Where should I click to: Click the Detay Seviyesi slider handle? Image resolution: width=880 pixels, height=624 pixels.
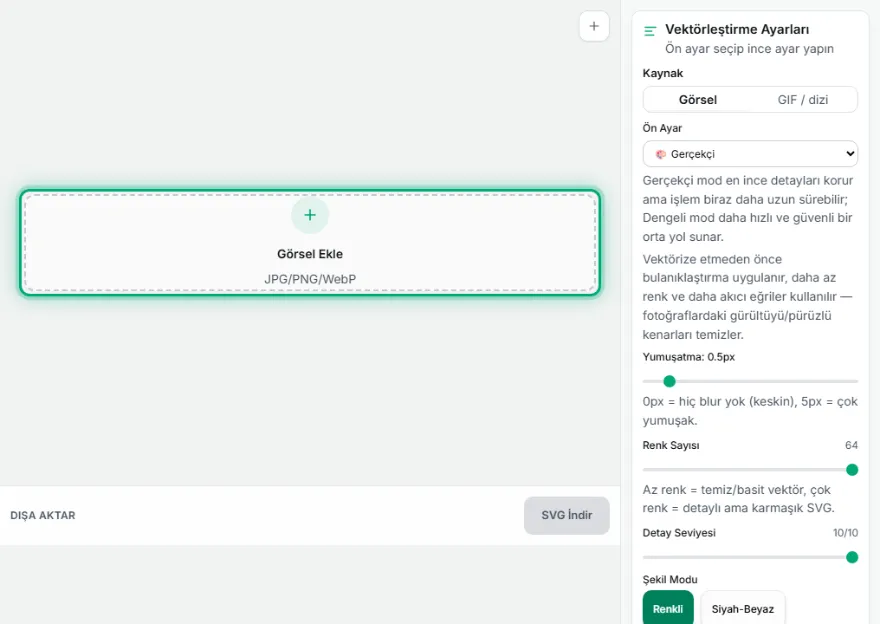coord(851,557)
